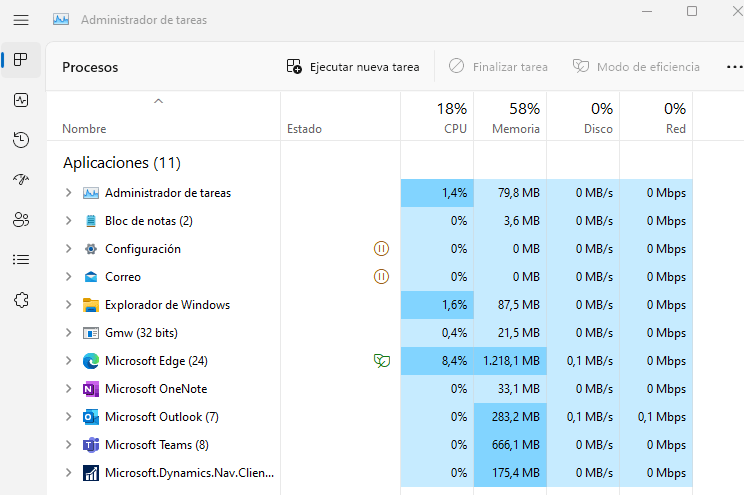Expand the Bloc de notas (2) row
Screen dimensions: 744x495
tap(68, 221)
